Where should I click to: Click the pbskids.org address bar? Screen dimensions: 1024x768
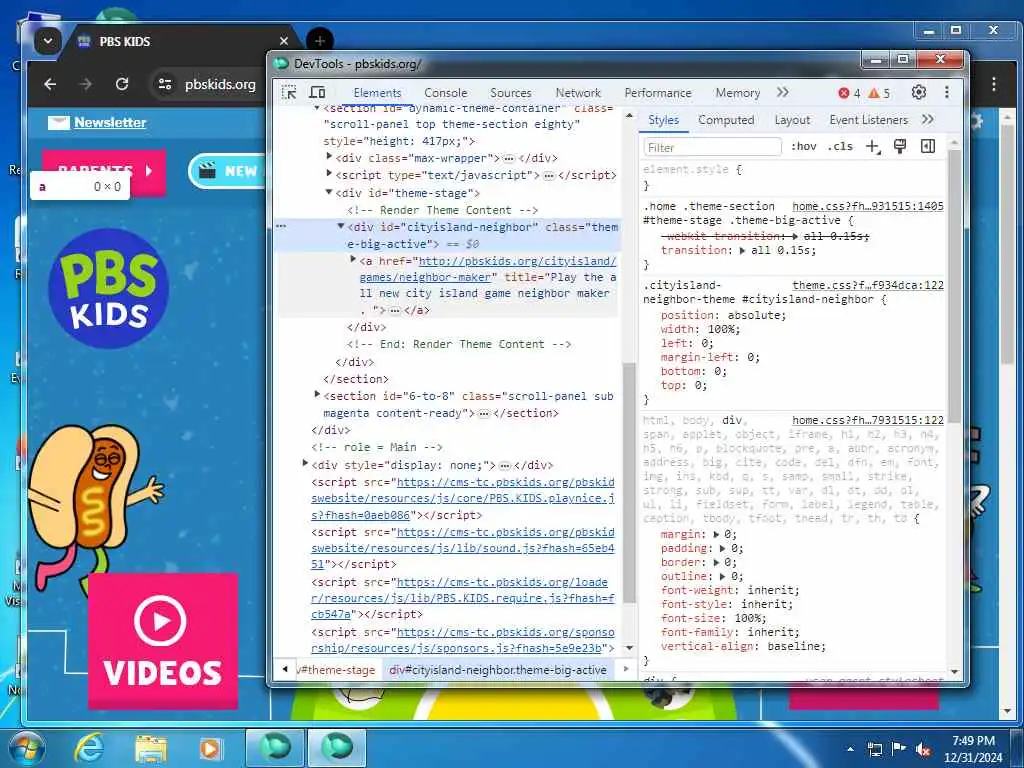point(220,84)
